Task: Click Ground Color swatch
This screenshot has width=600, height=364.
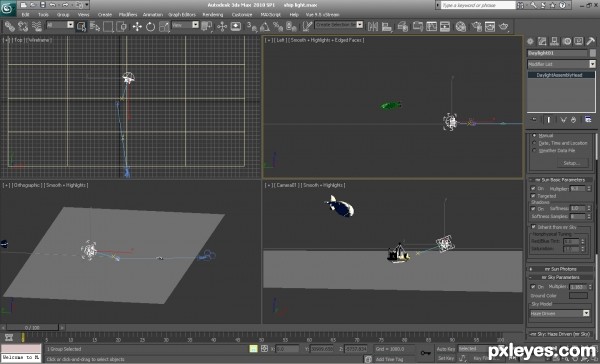Action: click(x=578, y=295)
